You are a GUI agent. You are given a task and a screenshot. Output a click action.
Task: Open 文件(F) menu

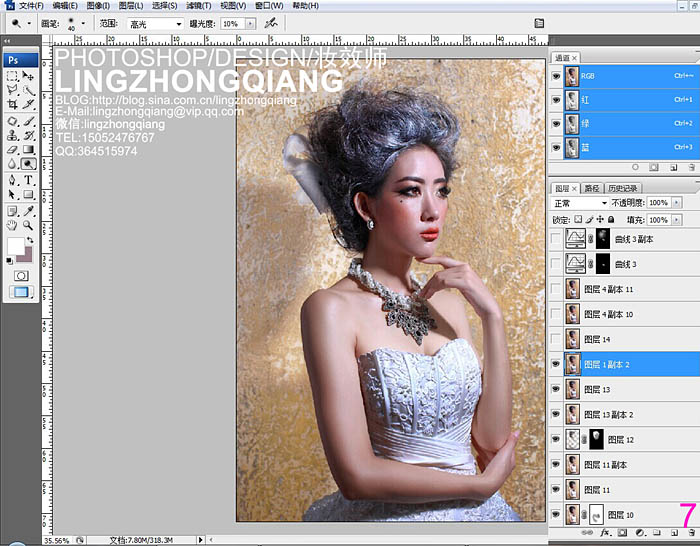[x=31, y=6]
